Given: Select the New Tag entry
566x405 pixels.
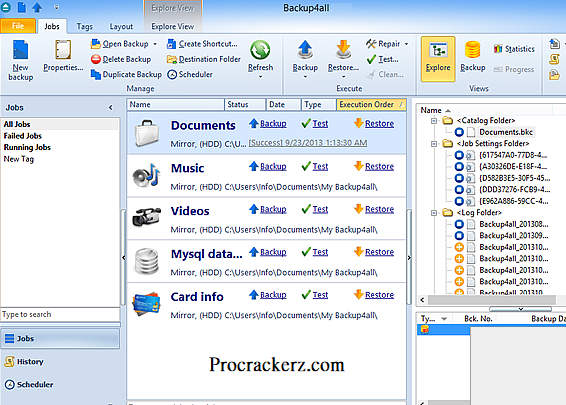Looking at the screenshot, I should pyautogui.click(x=19, y=159).
